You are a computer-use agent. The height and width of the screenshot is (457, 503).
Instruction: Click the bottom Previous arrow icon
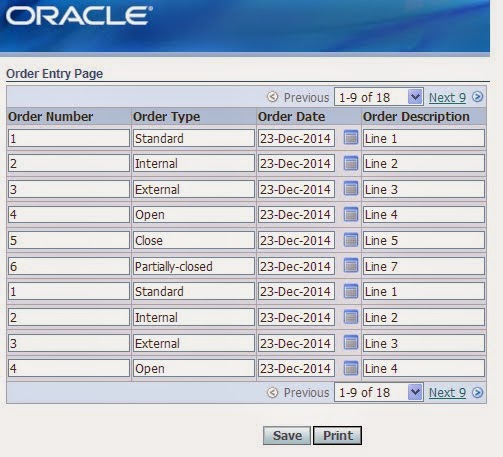(x=272, y=392)
